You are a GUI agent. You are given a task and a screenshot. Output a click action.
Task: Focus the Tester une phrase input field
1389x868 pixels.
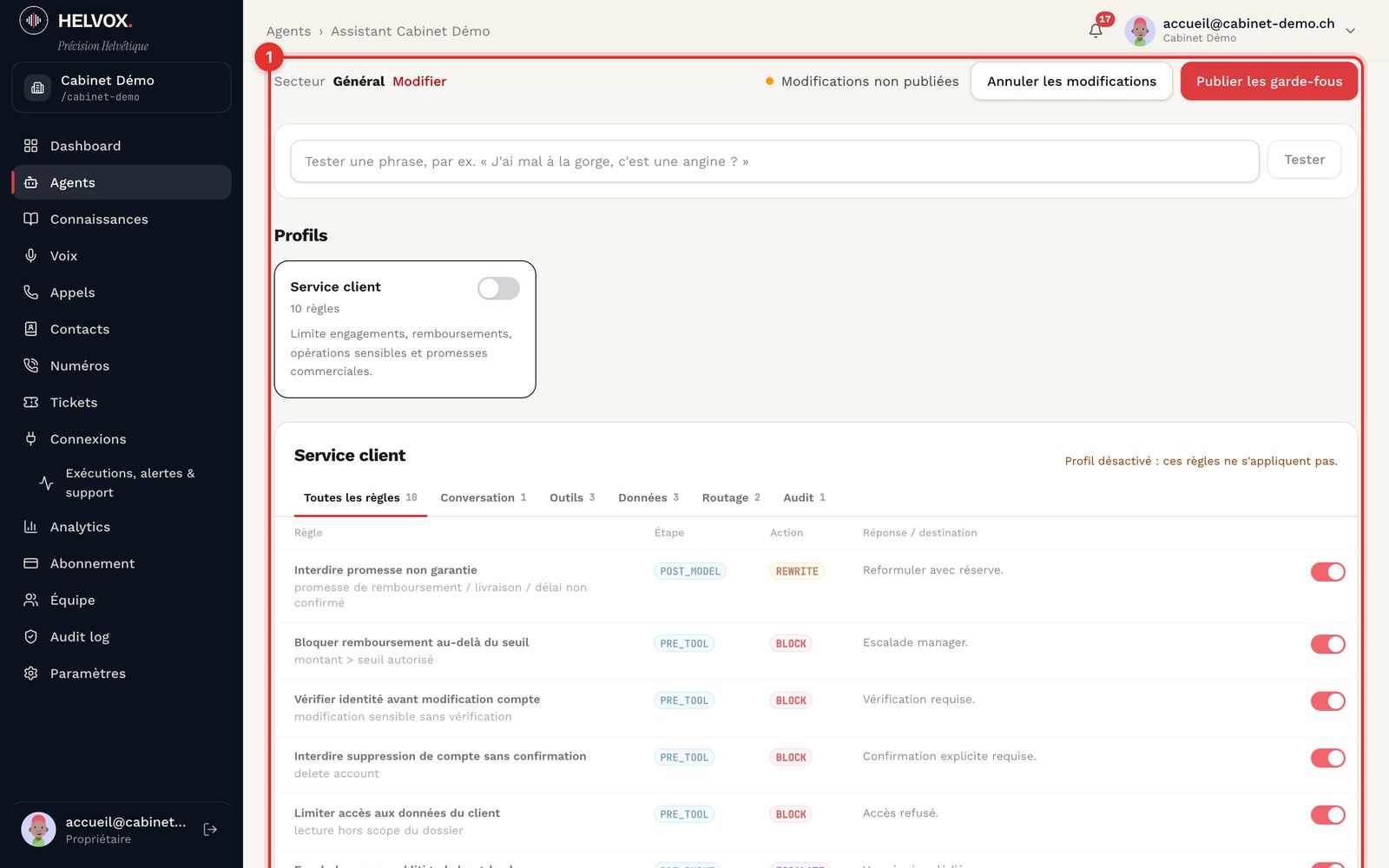click(774, 161)
